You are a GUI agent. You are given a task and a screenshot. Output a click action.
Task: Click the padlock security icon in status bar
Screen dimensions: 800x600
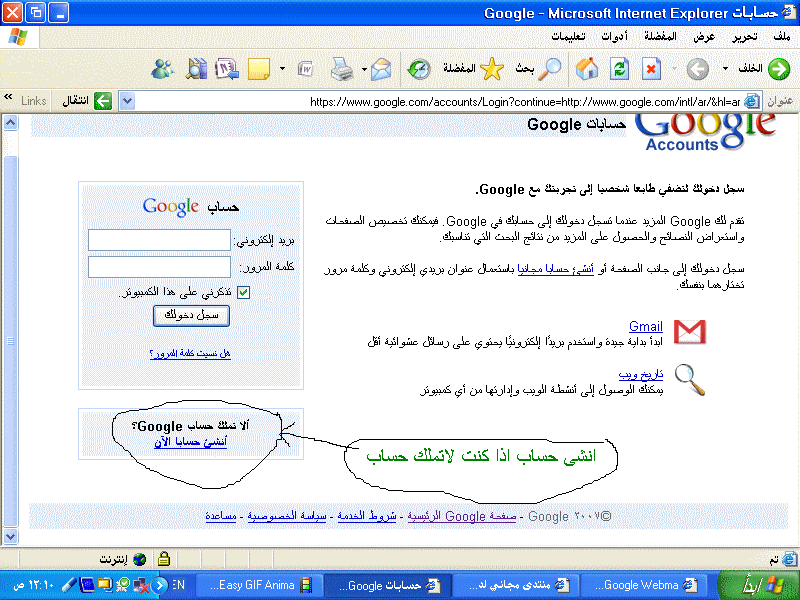coord(163,559)
